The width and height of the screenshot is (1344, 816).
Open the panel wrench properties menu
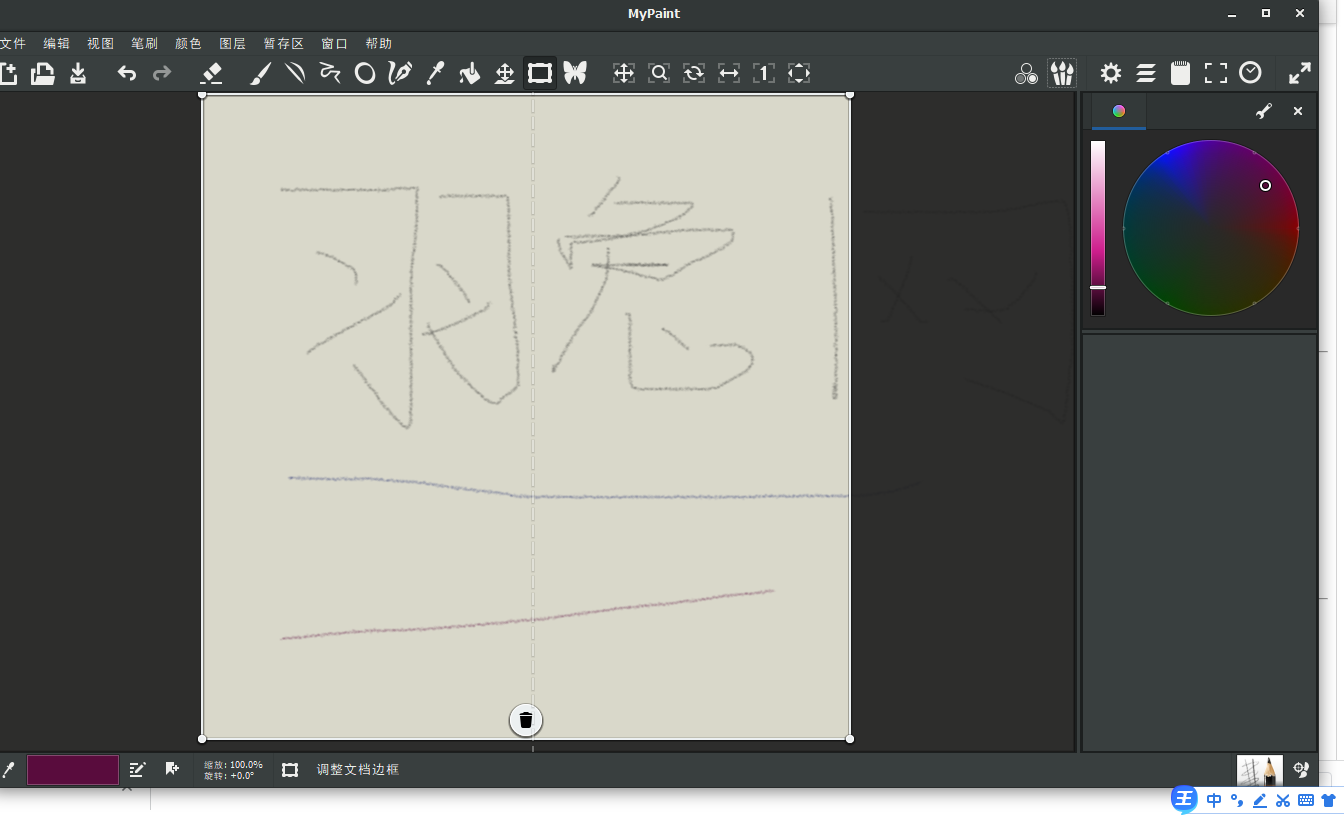click(x=1264, y=111)
